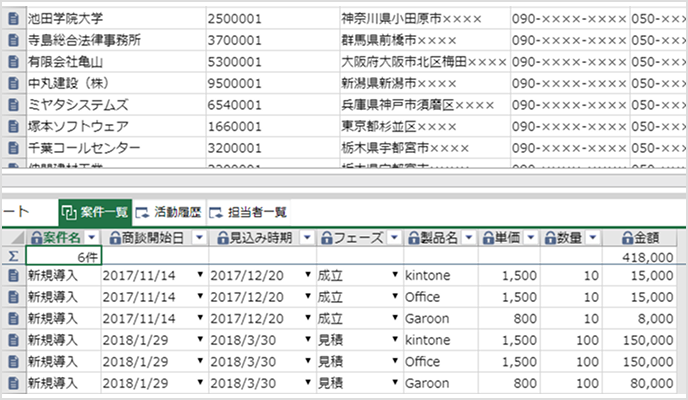
Task: Expand 成立 phase dropdown in Garoon 8,000 row
Action: click(x=395, y=318)
